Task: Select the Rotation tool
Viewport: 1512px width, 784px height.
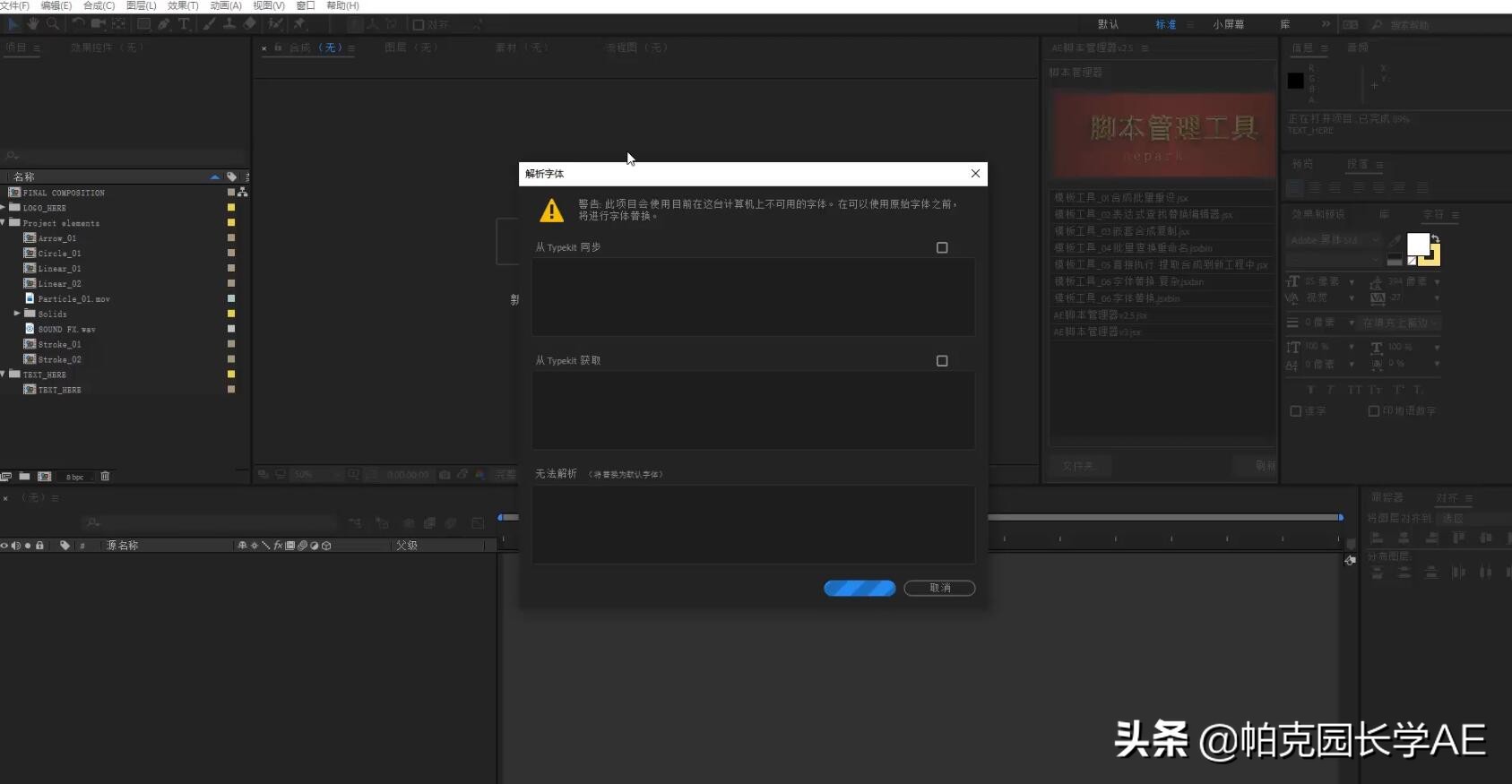Action: [x=79, y=24]
